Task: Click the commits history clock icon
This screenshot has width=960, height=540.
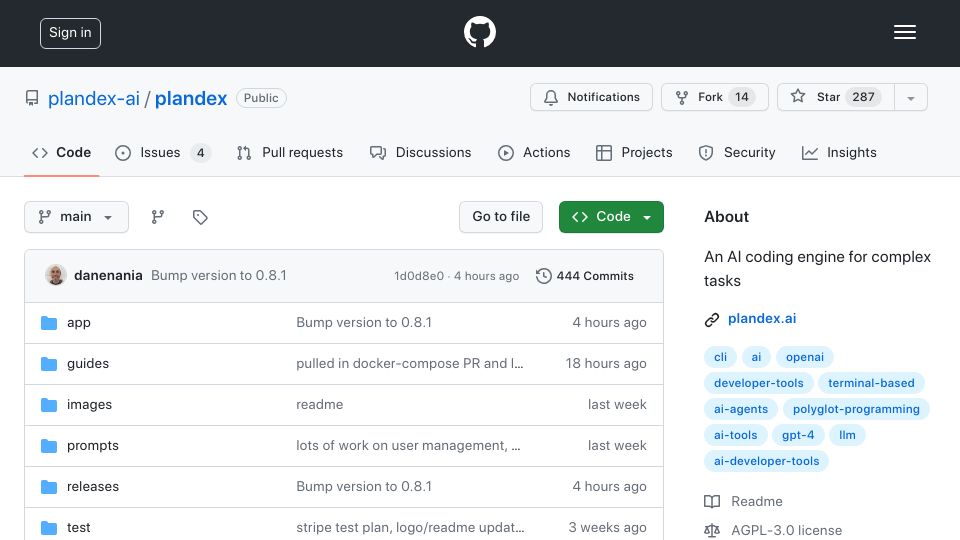Action: tap(543, 276)
